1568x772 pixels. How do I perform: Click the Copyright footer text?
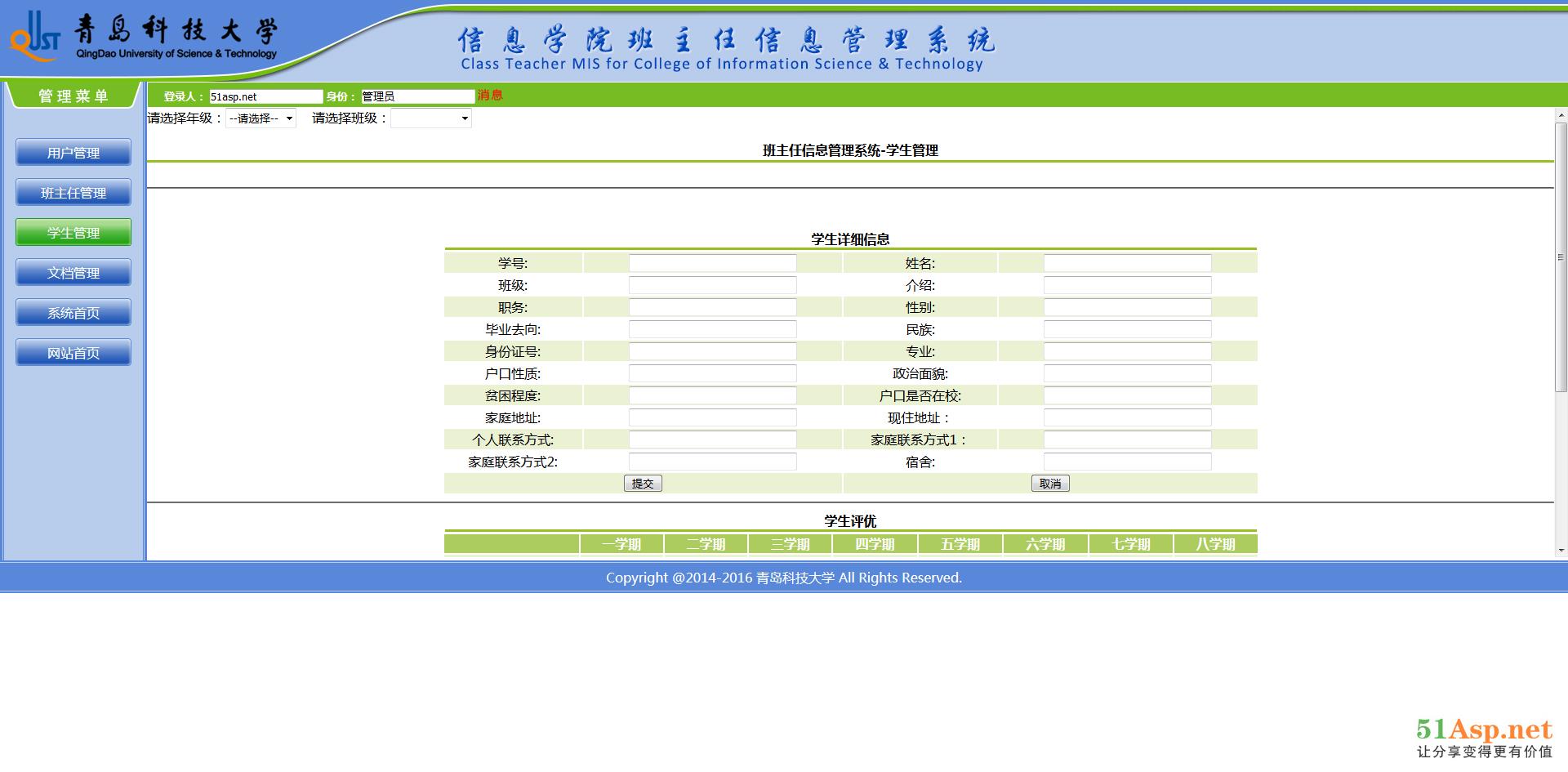[x=784, y=578]
